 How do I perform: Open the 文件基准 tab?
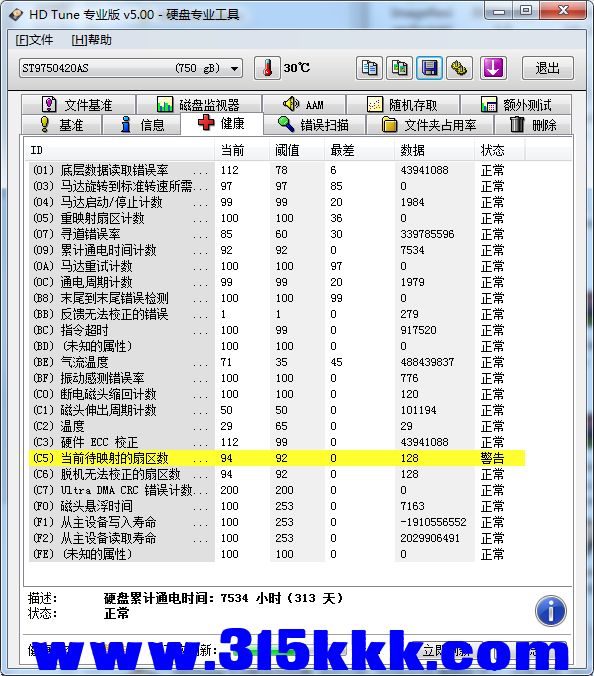point(78,105)
